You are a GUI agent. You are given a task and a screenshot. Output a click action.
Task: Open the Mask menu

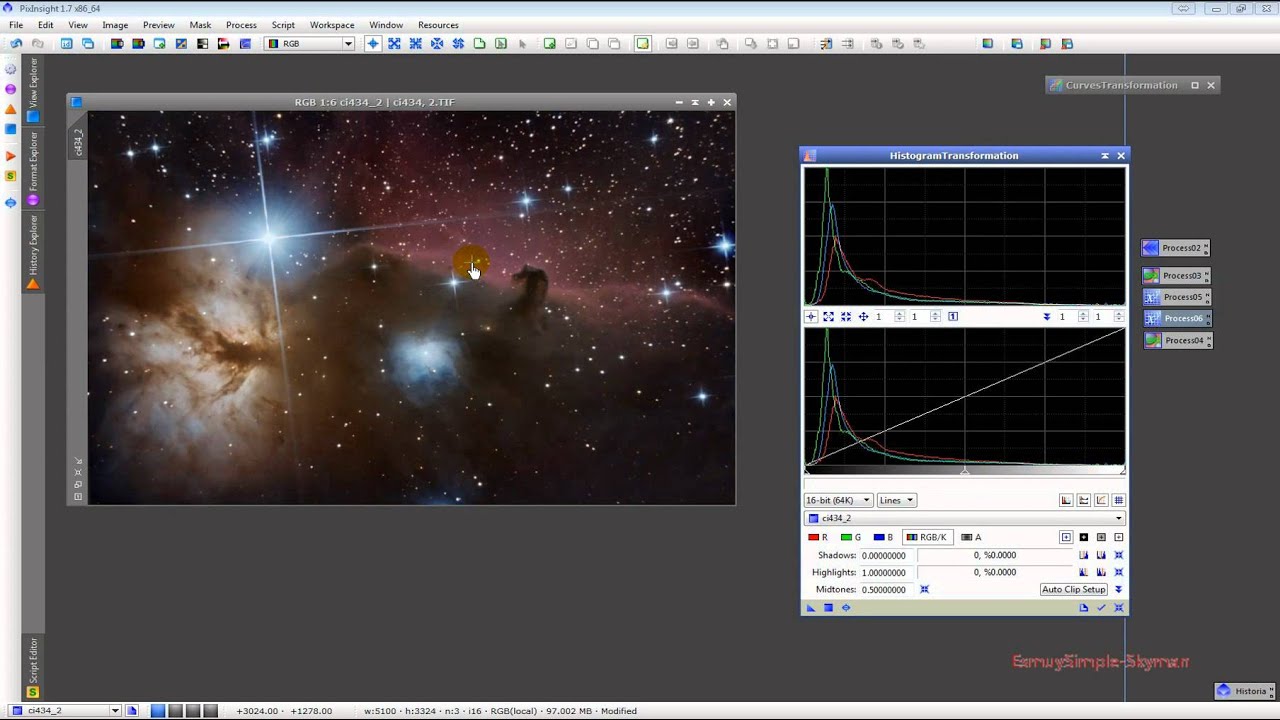[200, 25]
